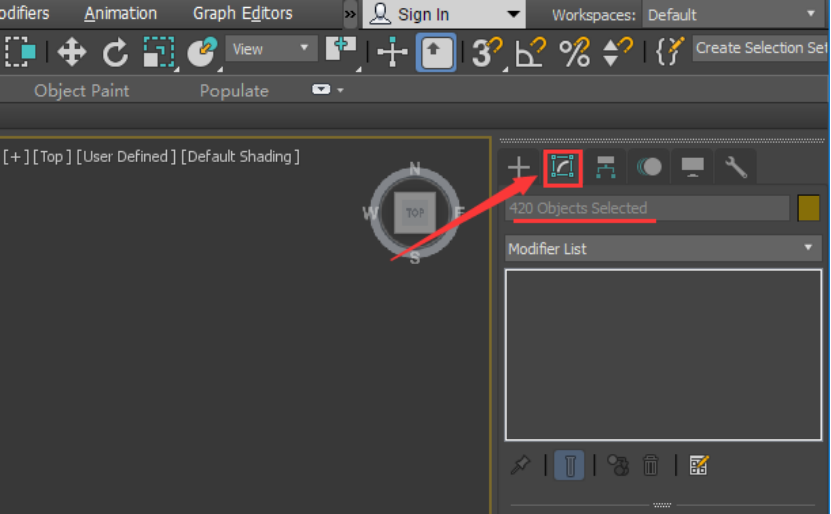Toggle the Percent Snap button
The height and width of the screenshot is (514, 831).
(574, 52)
